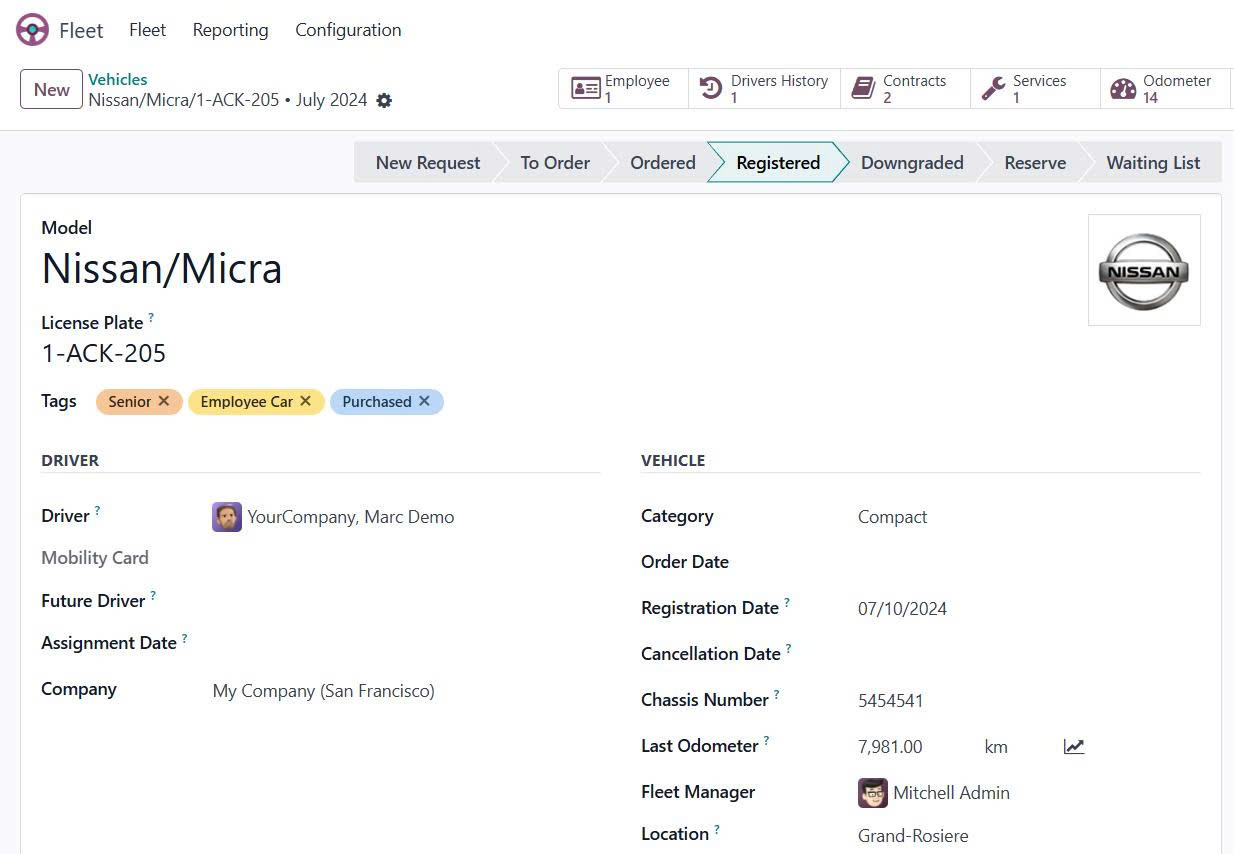Edit the Location field Grand-Rosiere

[x=1028, y=836]
